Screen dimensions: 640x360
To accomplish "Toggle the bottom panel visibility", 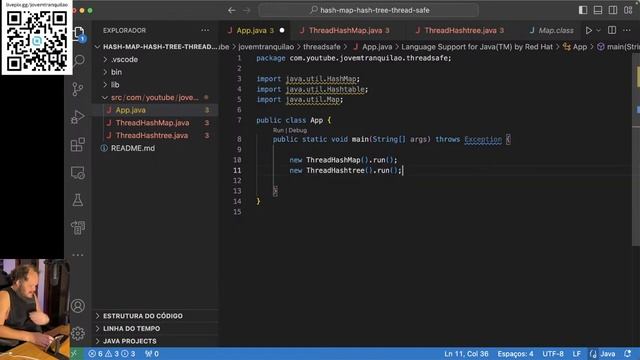I will click(x=598, y=10).
